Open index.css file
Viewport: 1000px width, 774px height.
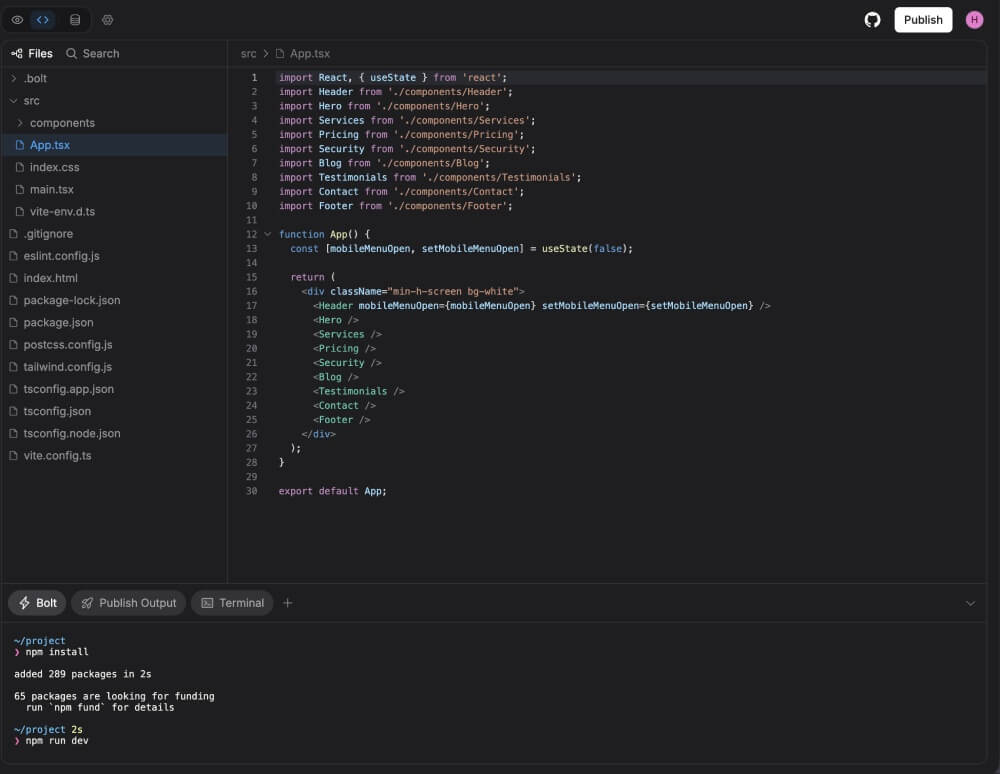115,167
